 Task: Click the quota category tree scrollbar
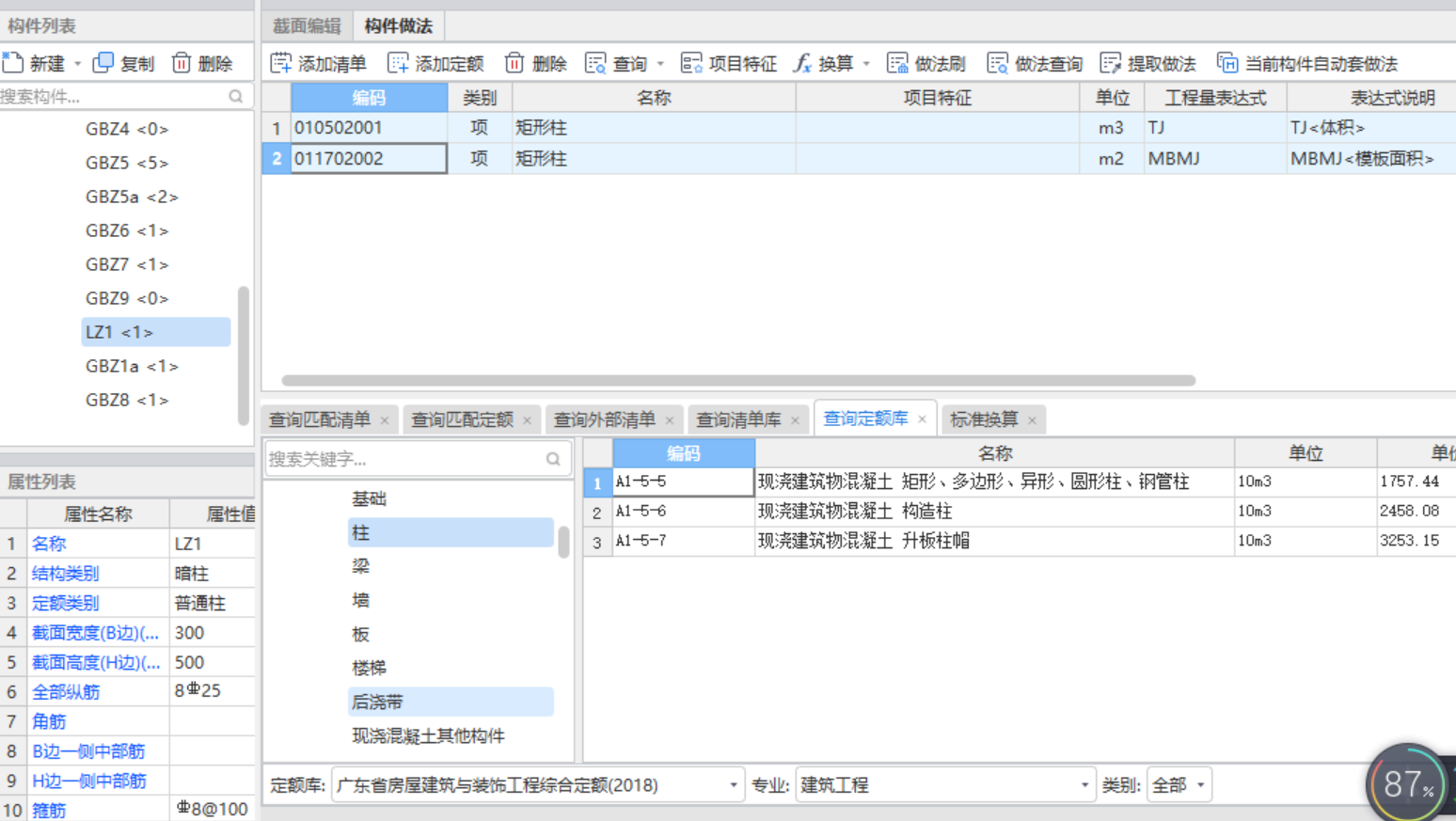click(563, 542)
